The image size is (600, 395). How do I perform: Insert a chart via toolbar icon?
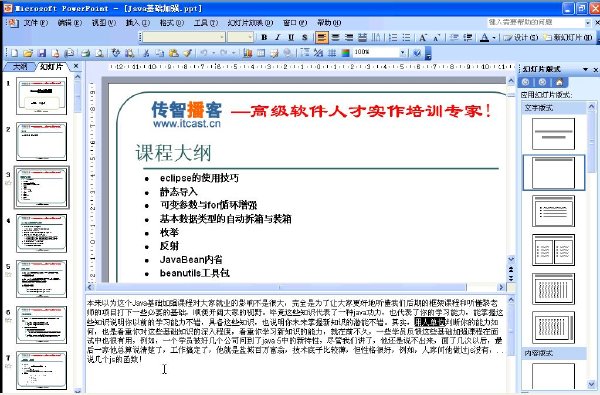click(x=248, y=53)
